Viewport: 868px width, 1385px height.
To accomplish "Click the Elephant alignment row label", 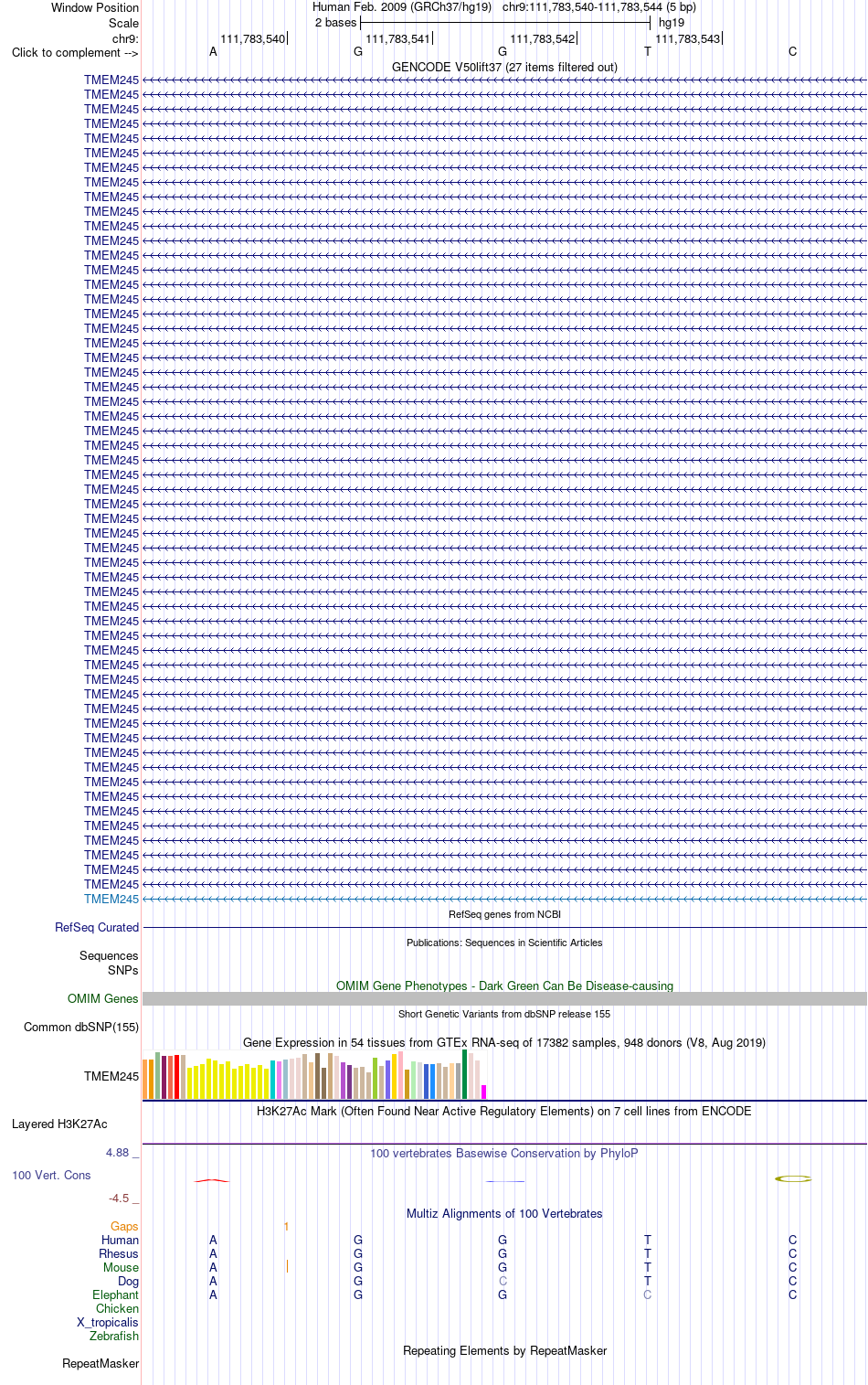I will [115, 1294].
